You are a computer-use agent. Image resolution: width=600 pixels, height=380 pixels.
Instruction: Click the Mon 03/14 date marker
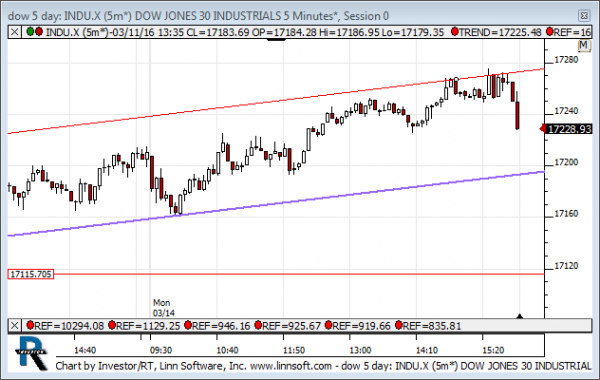(164, 308)
